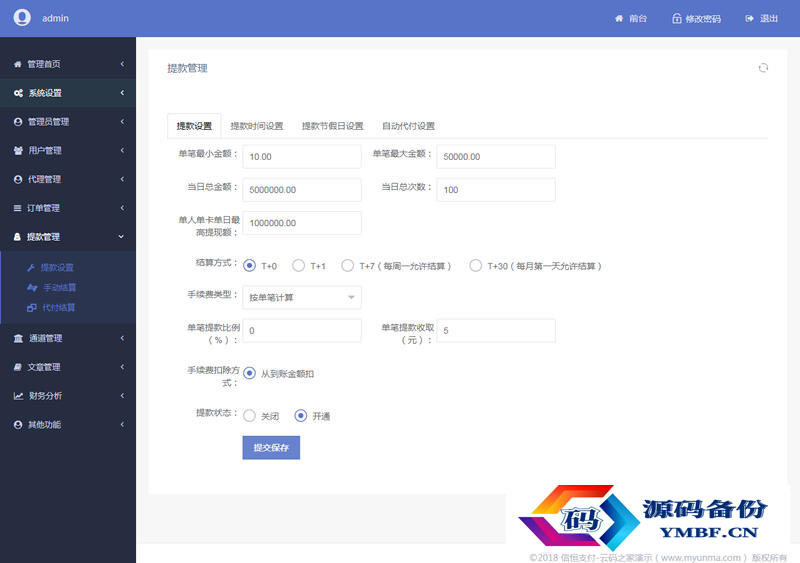The height and width of the screenshot is (563, 800).
Task: Expand the 财务分析 menu chevron
Action: point(122,396)
